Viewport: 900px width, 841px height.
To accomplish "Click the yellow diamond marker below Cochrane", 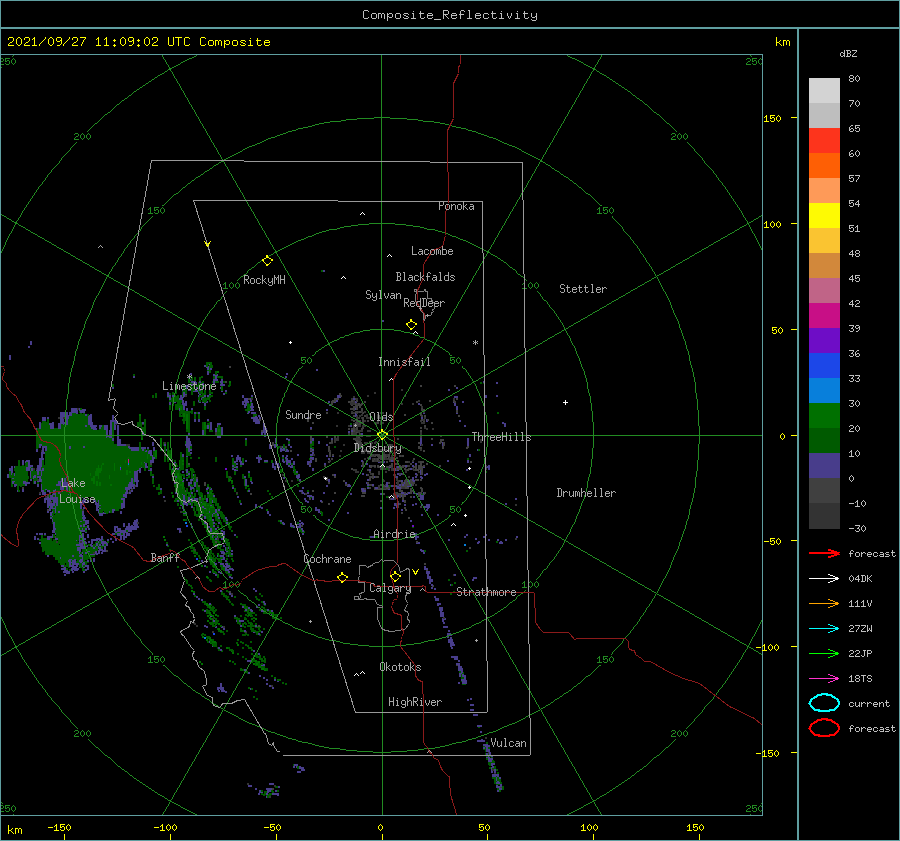I will coord(342,577).
